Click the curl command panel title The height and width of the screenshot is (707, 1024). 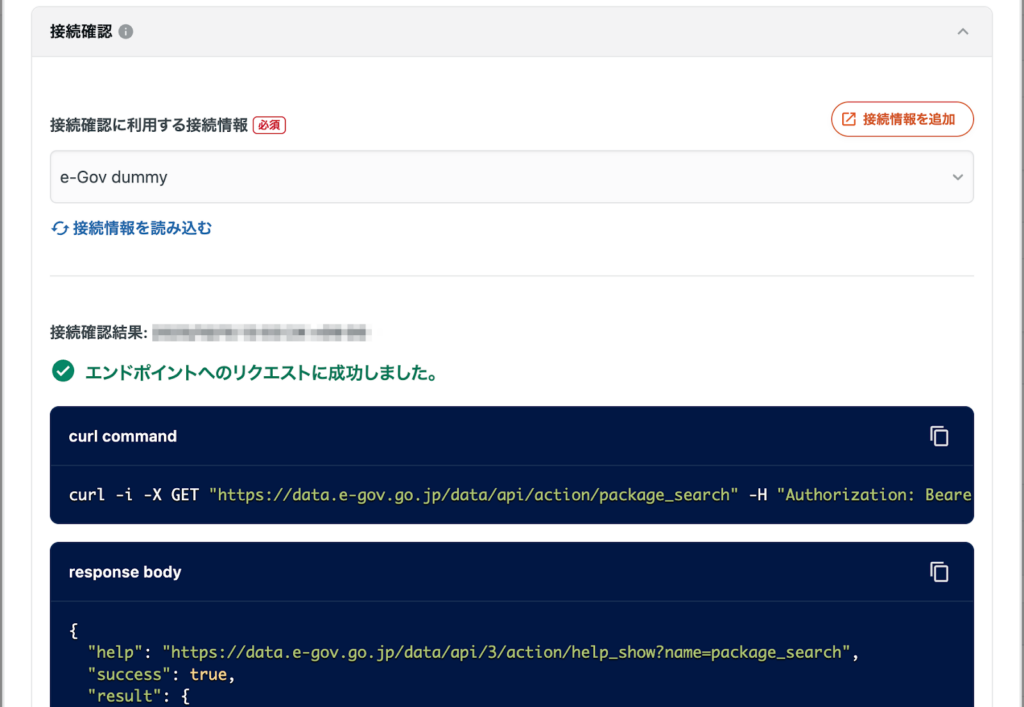pos(123,436)
